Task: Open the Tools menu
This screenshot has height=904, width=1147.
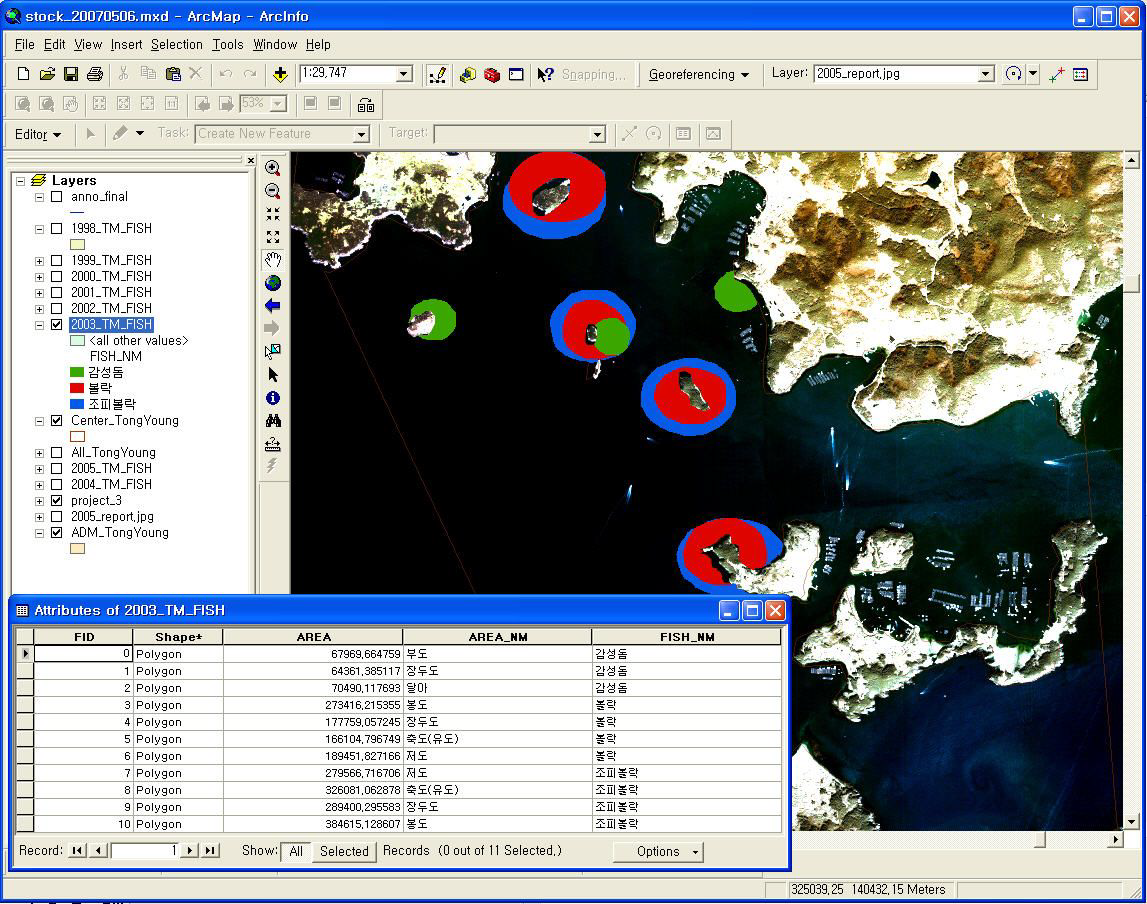Action: click(x=227, y=45)
